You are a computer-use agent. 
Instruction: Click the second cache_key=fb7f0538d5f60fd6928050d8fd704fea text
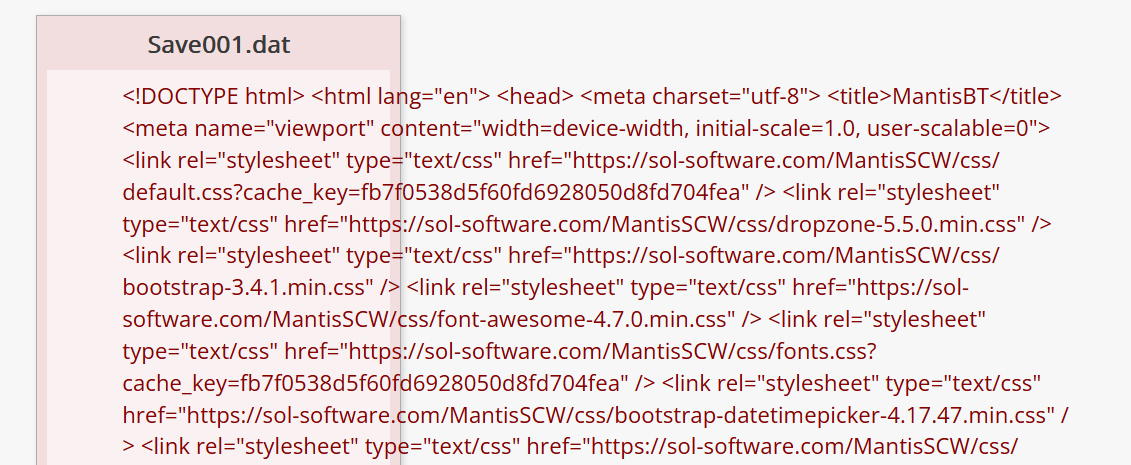click(372, 384)
